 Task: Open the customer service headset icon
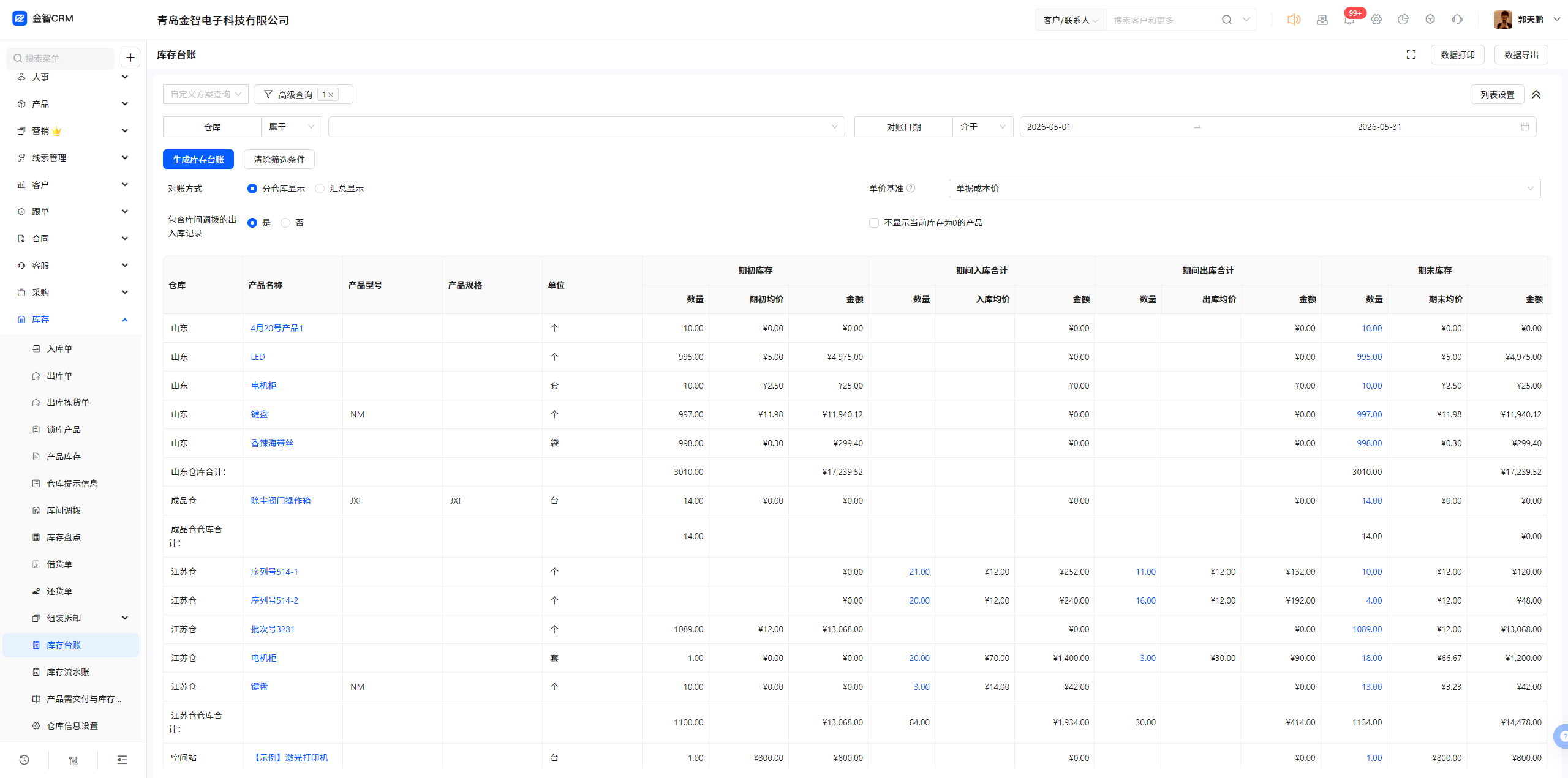point(1457,20)
